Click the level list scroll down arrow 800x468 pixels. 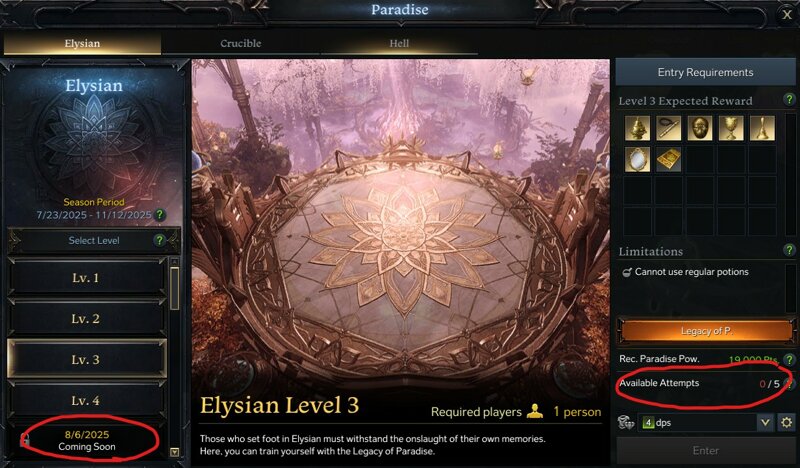pos(174,452)
